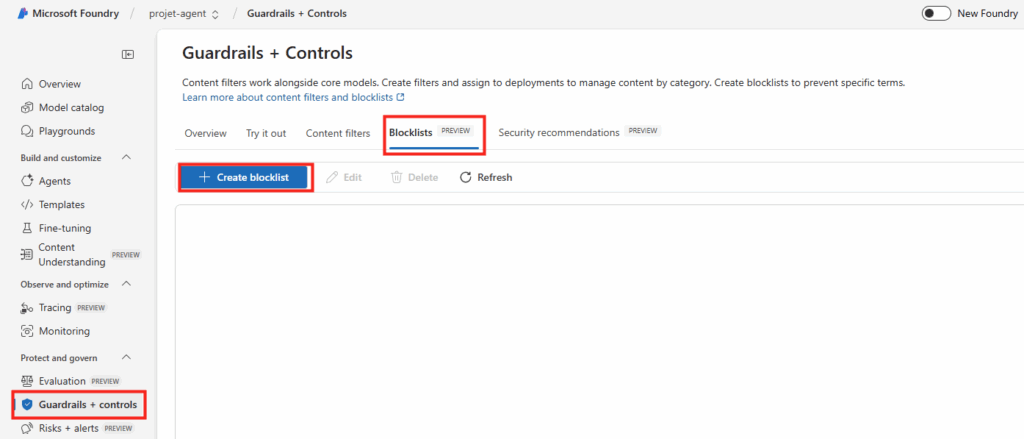Open Fine-tuning from the sidebar
The width and height of the screenshot is (1024, 439).
point(64,228)
